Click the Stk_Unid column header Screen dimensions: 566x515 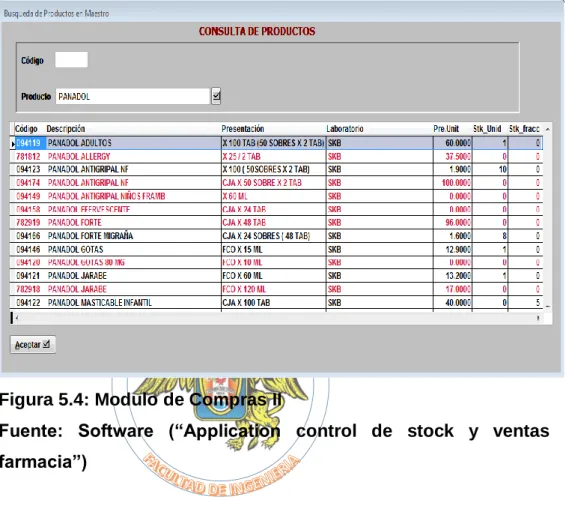coord(487,129)
